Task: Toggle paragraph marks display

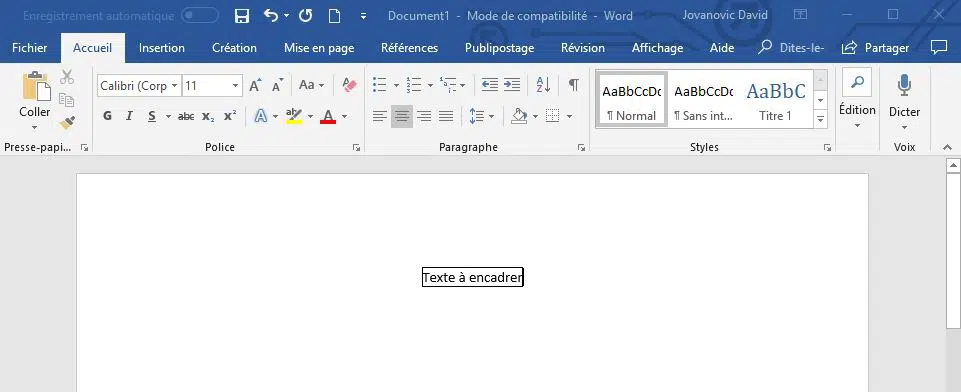Action: coord(573,85)
